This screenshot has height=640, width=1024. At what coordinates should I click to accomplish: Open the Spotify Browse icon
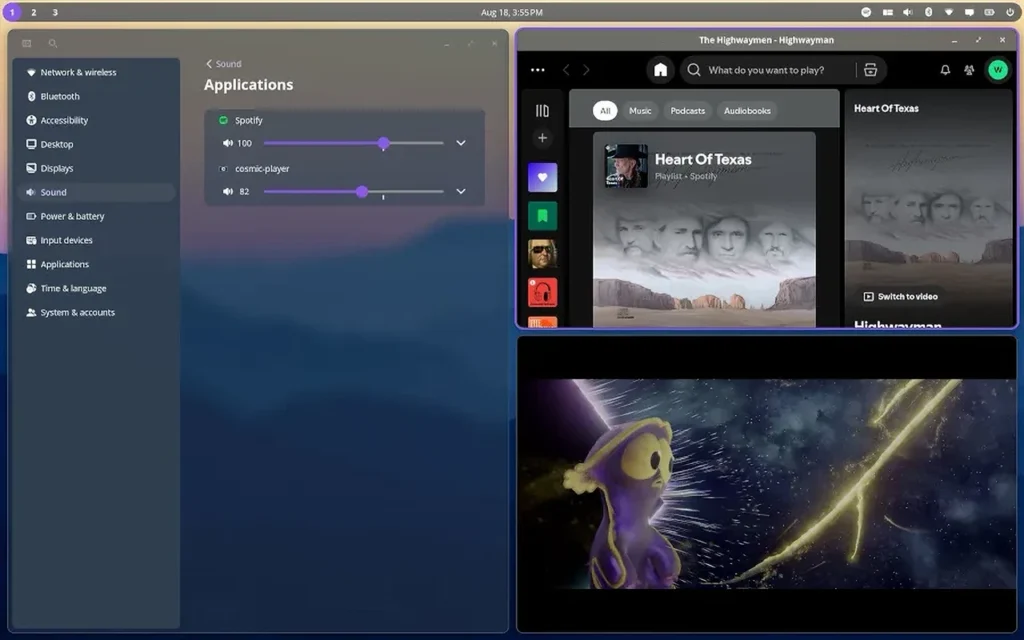(x=871, y=70)
